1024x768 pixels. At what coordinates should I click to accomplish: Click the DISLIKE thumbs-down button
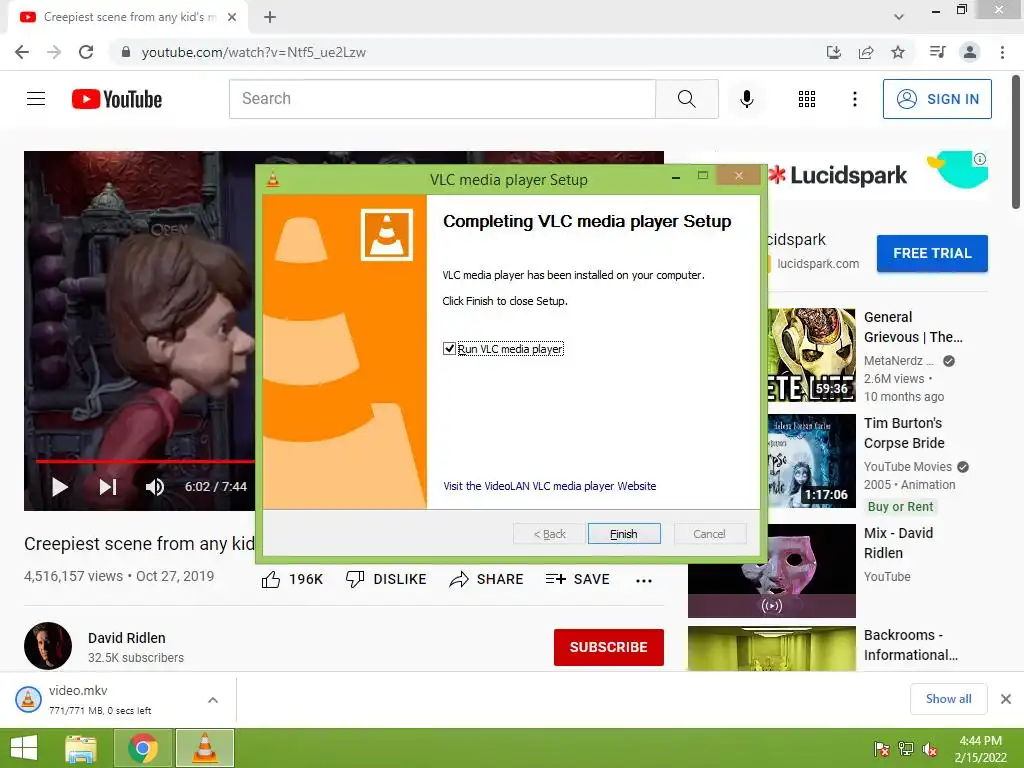coord(386,579)
